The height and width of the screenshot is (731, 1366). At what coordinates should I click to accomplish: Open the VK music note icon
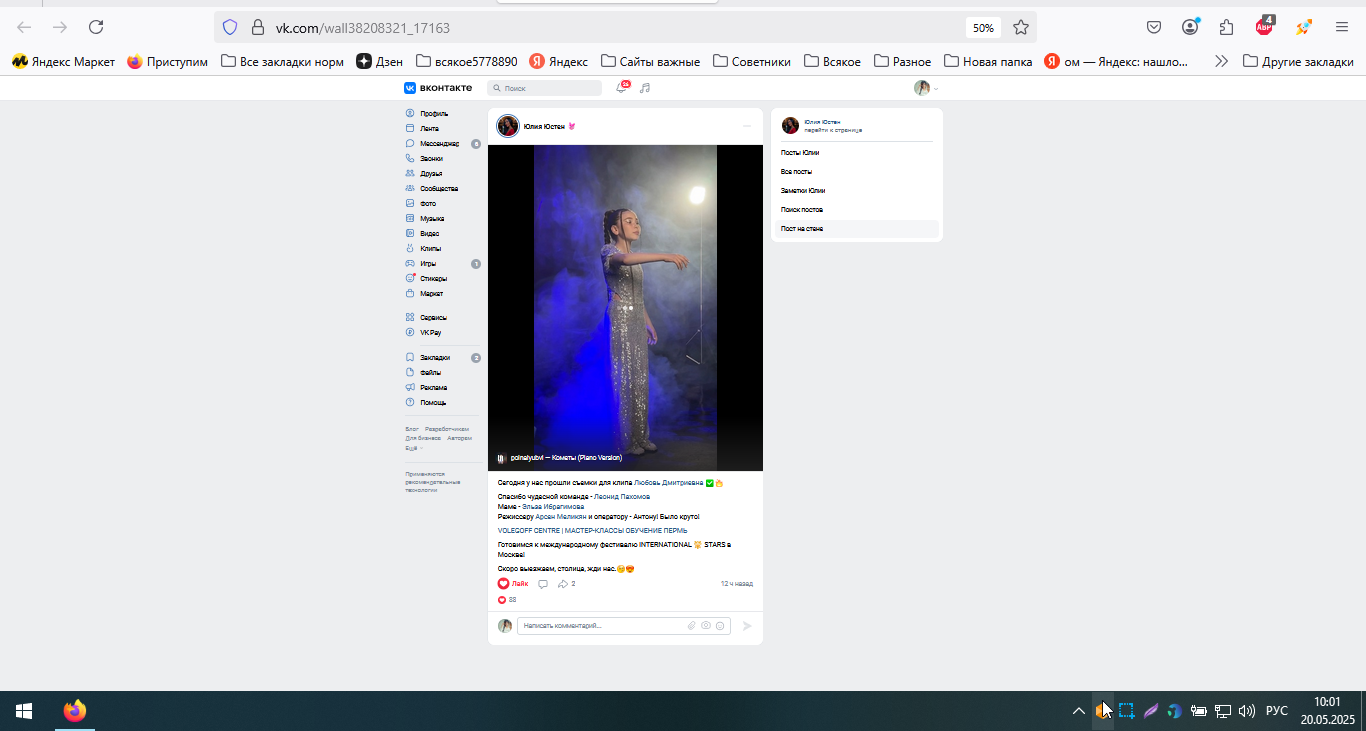pos(645,88)
